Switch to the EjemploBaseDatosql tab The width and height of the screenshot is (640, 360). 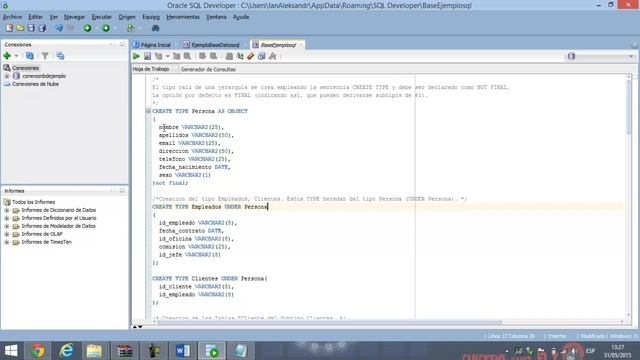coord(215,45)
